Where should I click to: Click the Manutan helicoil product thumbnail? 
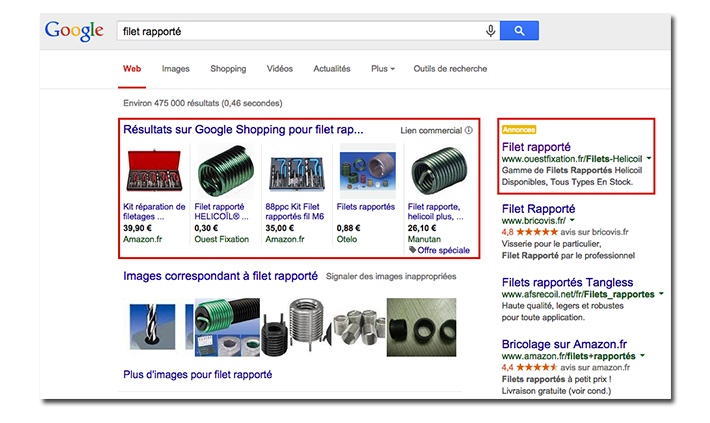439,171
